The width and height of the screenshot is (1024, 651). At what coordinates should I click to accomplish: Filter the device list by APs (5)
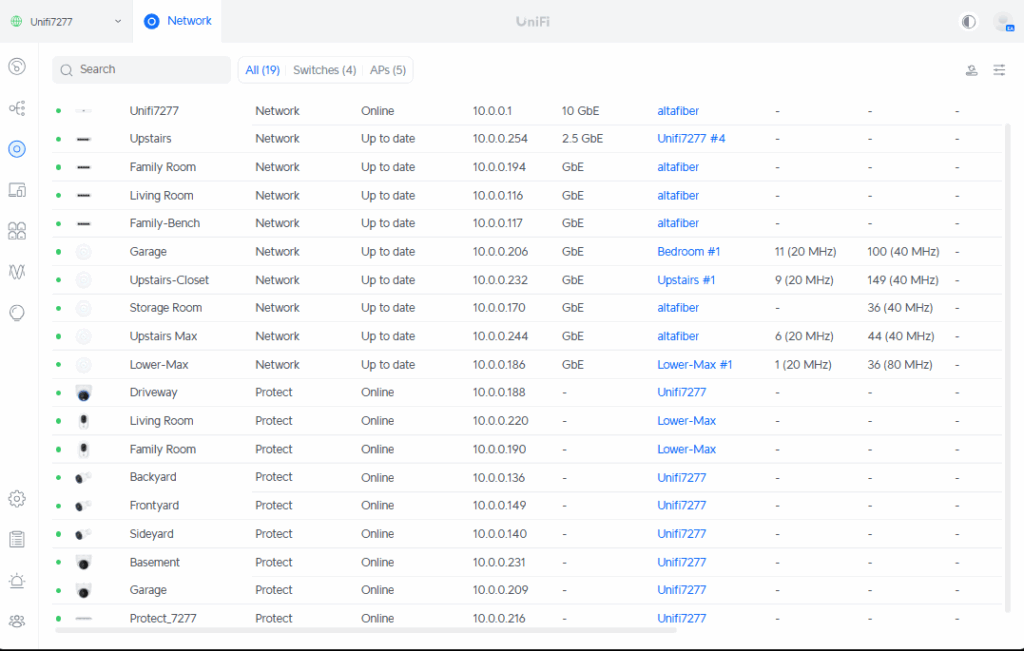[388, 70]
